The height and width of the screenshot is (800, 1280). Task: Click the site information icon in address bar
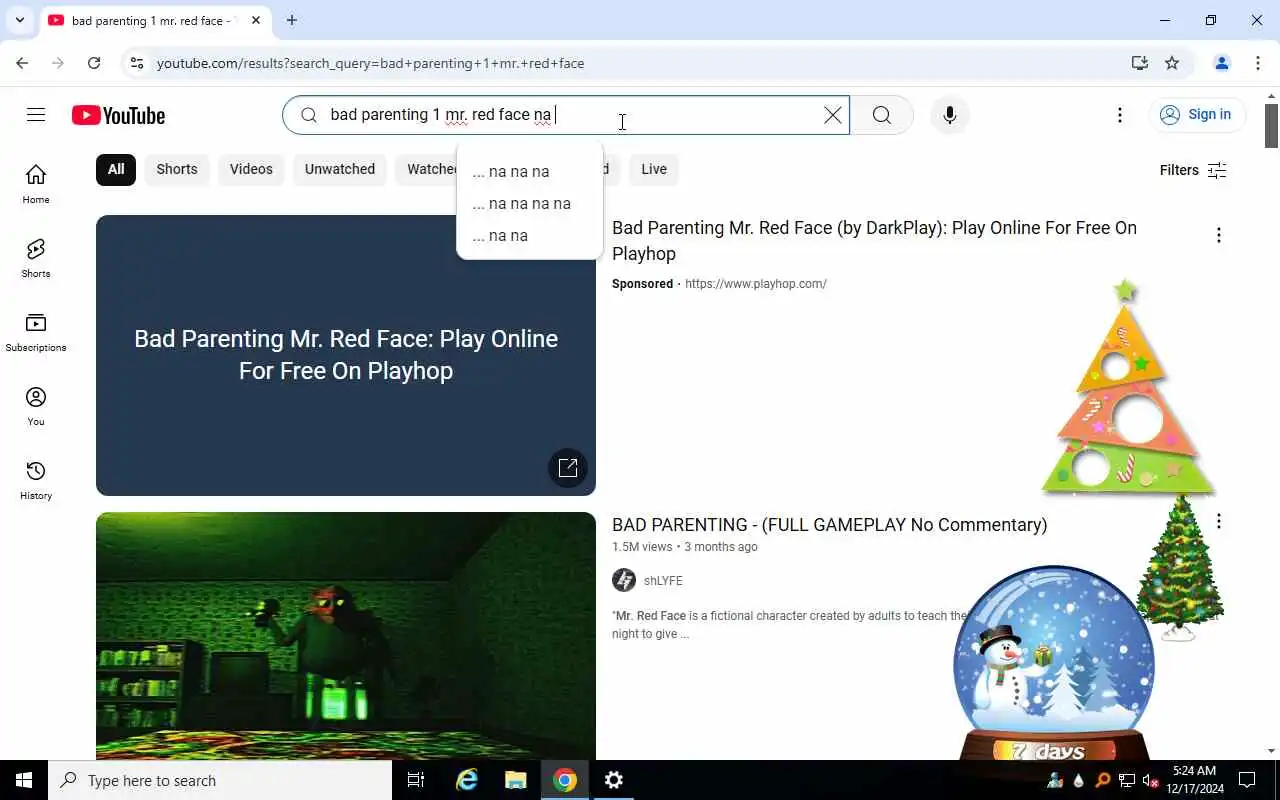tap(137, 63)
